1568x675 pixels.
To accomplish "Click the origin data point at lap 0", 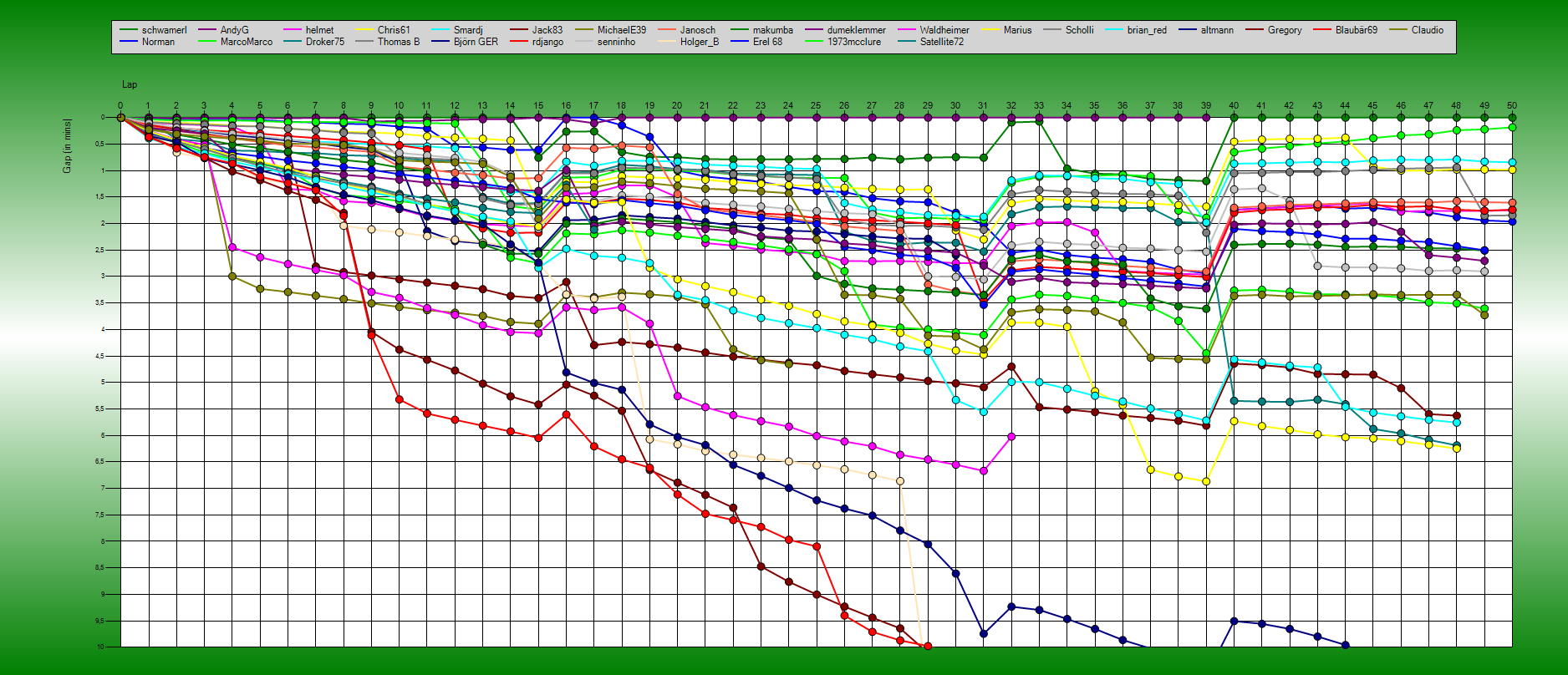I will tap(120, 118).
